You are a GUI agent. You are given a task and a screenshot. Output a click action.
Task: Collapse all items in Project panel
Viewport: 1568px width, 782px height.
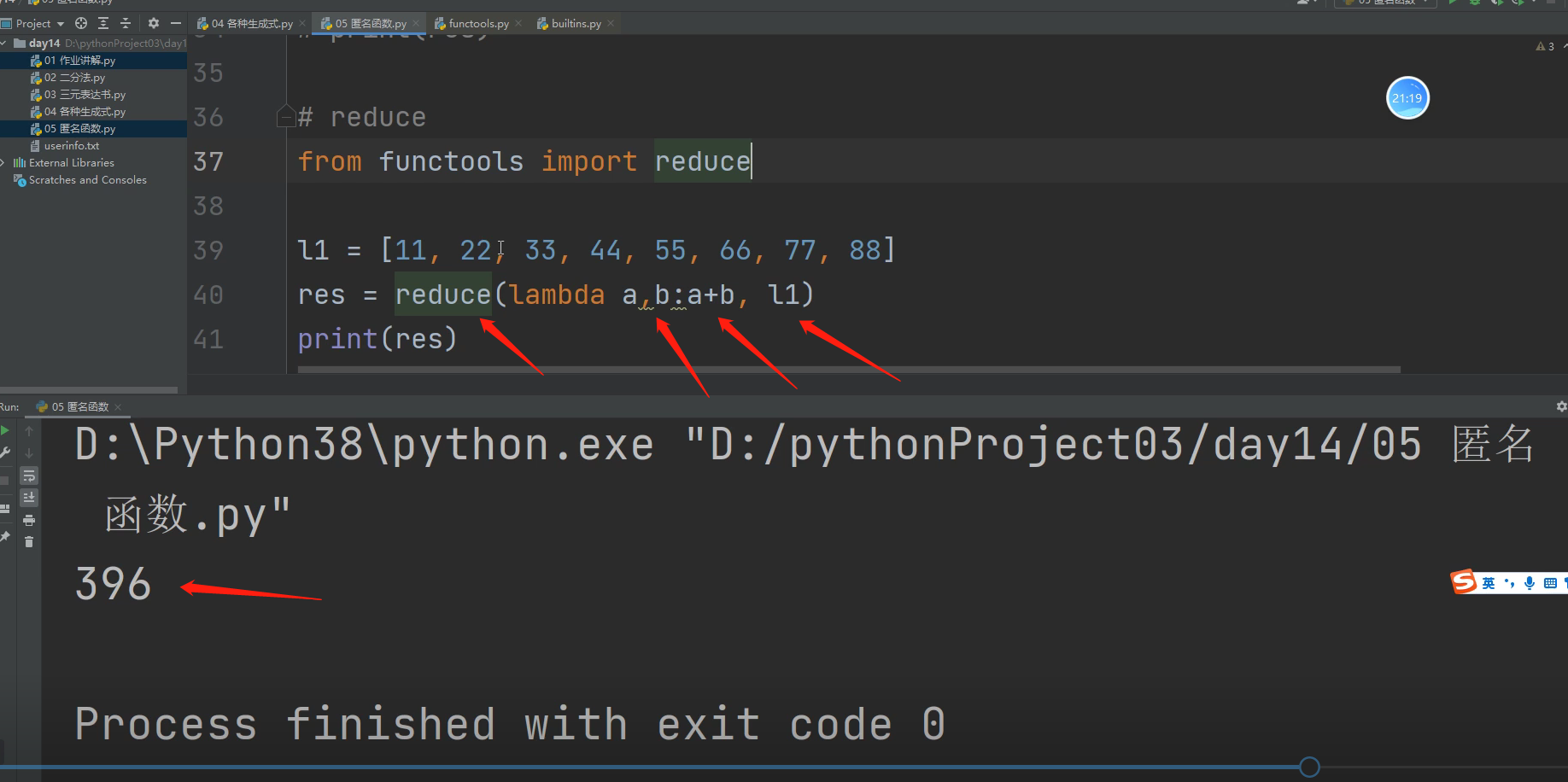tap(126, 23)
